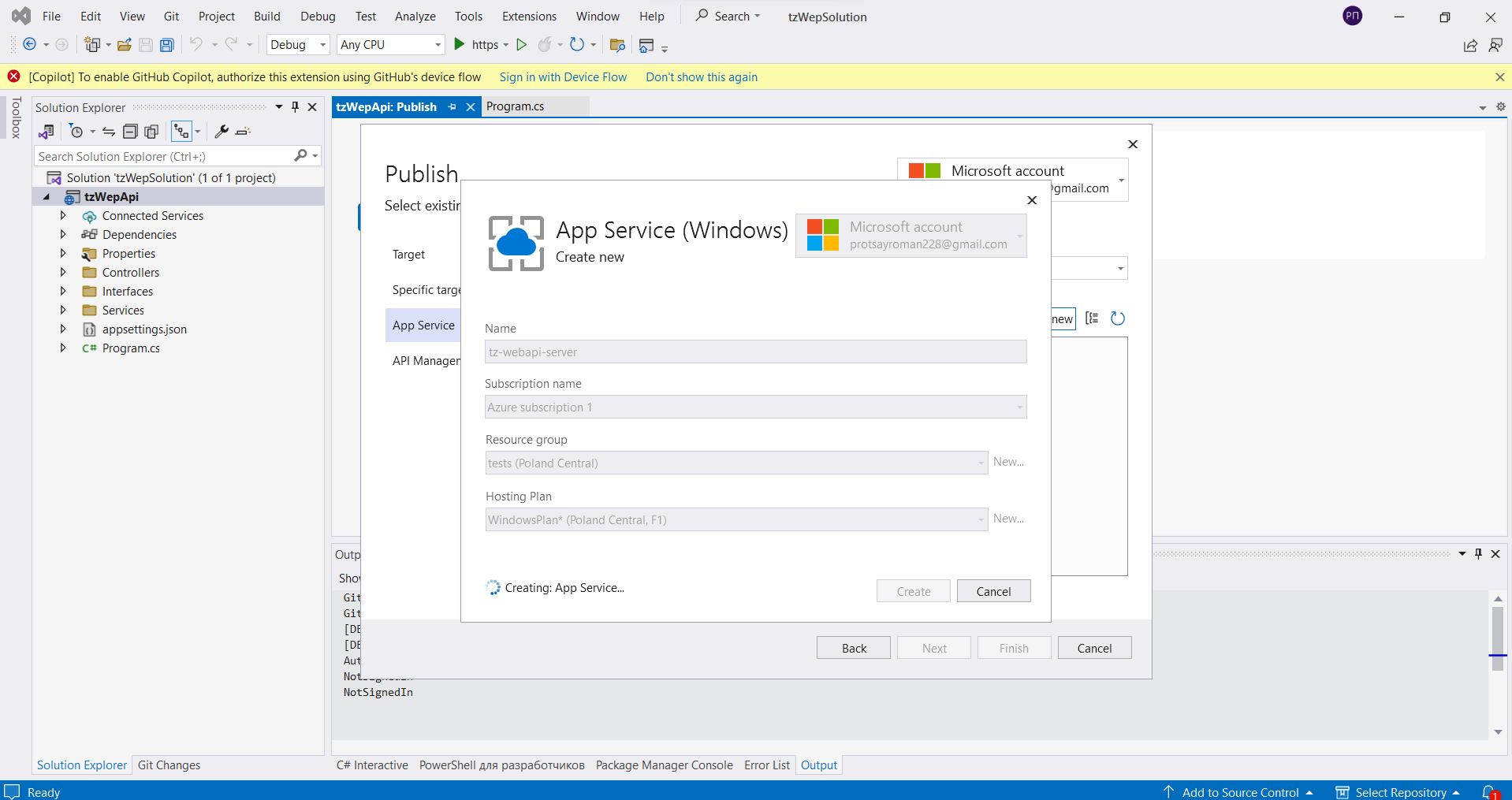Screen dimensions: 1512x800
Task: Click inside the Search Solution Explorer field
Action: (x=158, y=156)
